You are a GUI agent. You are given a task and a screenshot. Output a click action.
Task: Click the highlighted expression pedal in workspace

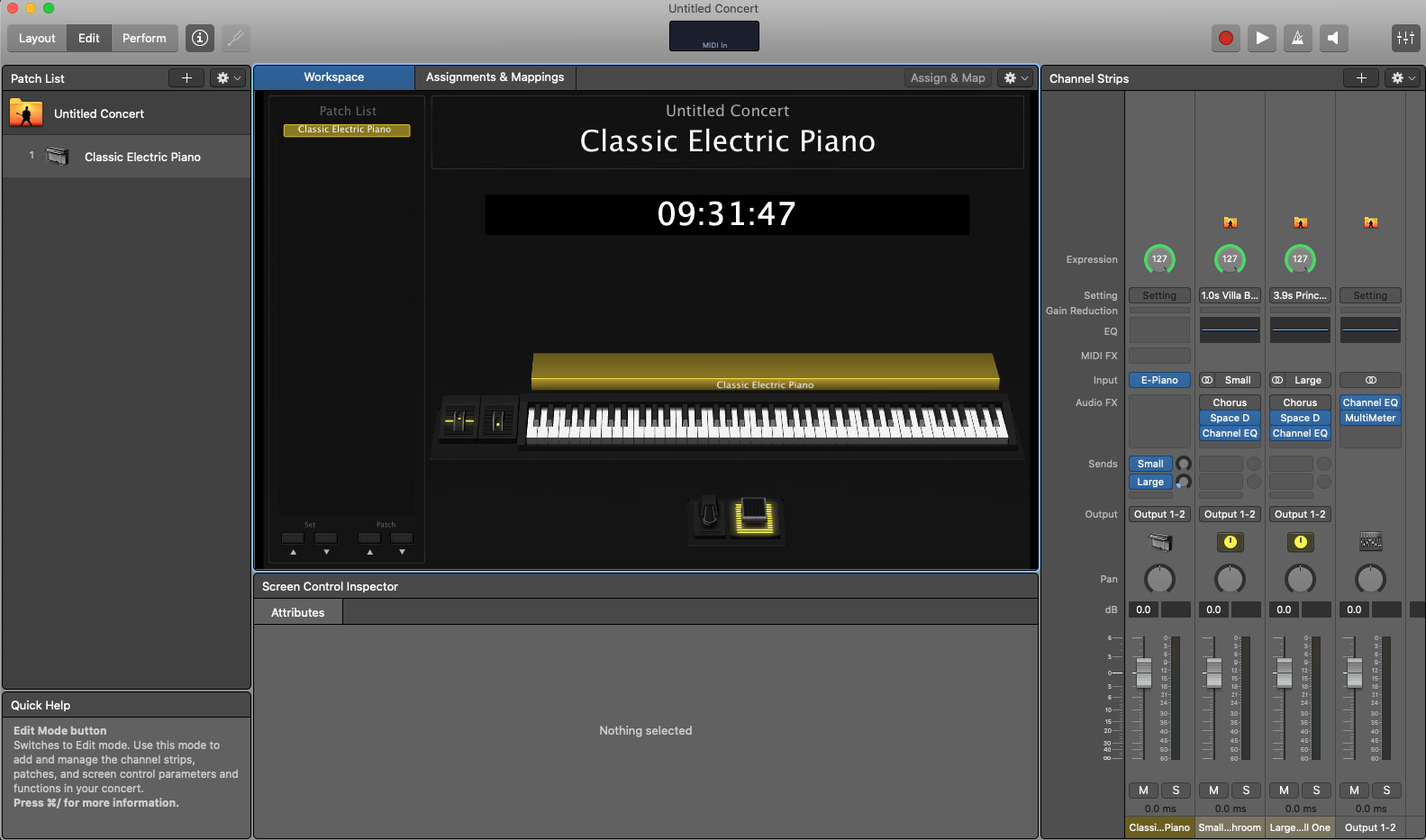click(755, 517)
